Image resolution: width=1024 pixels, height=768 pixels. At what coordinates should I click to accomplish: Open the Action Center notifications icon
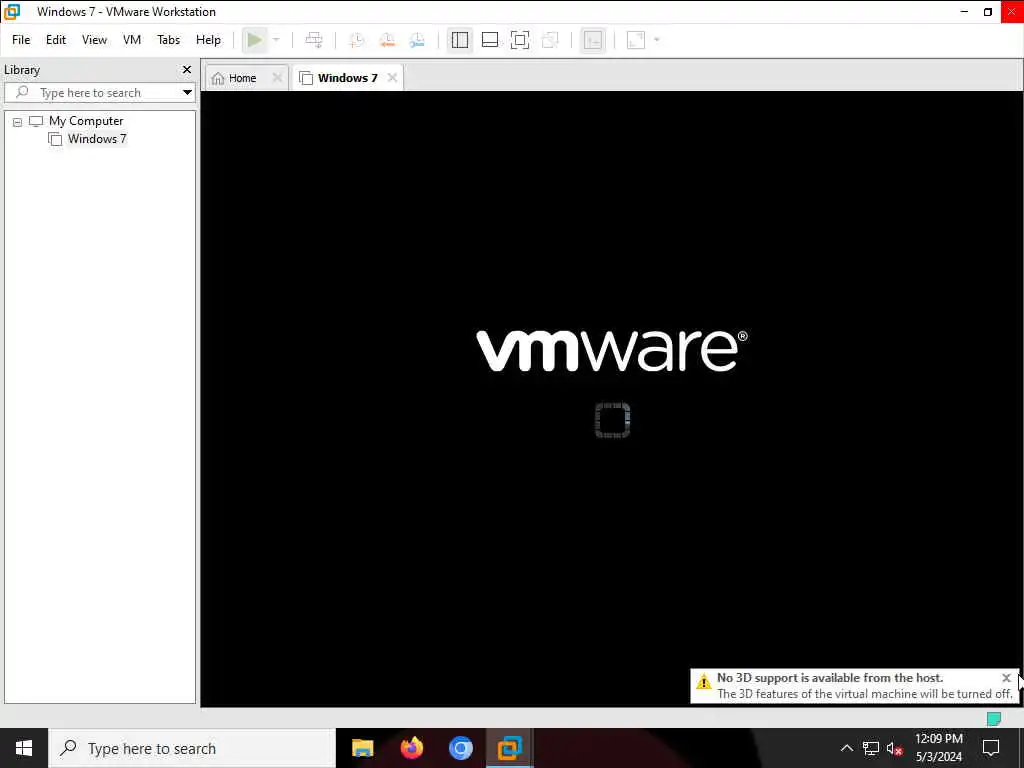(991, 748)
